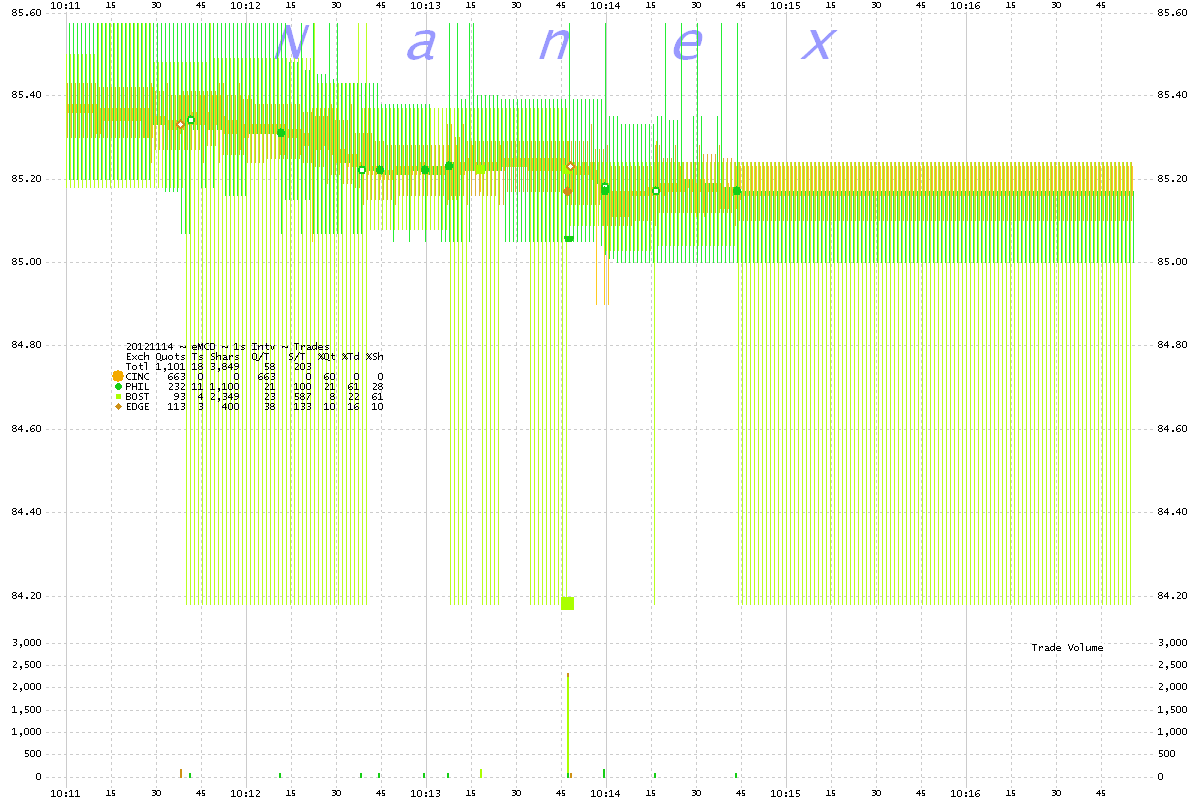Viewport: 1200px width, 800px height.
Task: Click the 'Q/T' column header
Action: click(261, 357)
